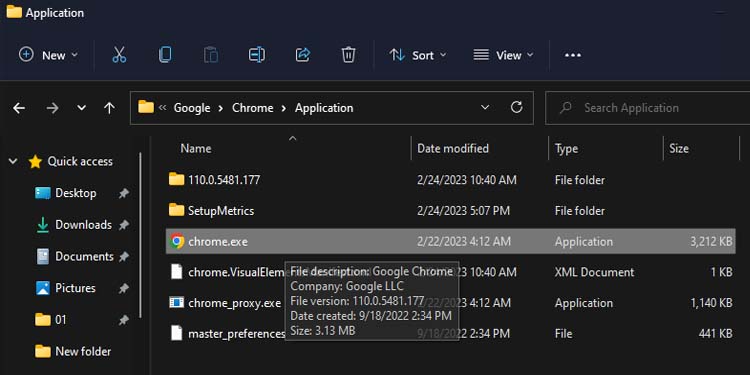Unpin Desktop using its pin icon

[124, 193]
